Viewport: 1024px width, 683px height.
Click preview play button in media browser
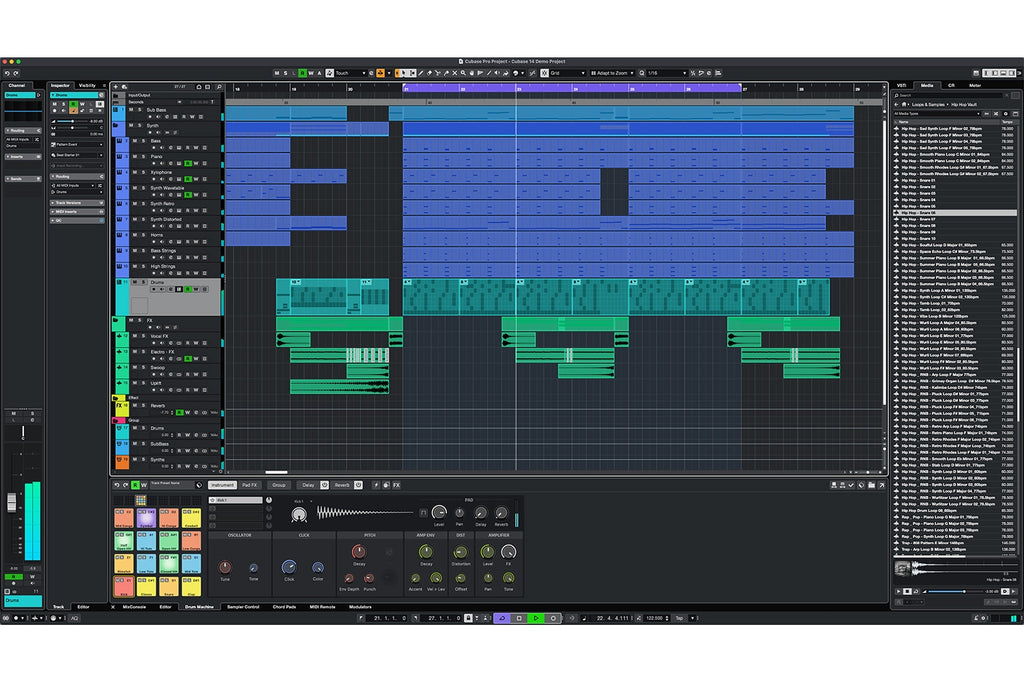coord(898,591)
